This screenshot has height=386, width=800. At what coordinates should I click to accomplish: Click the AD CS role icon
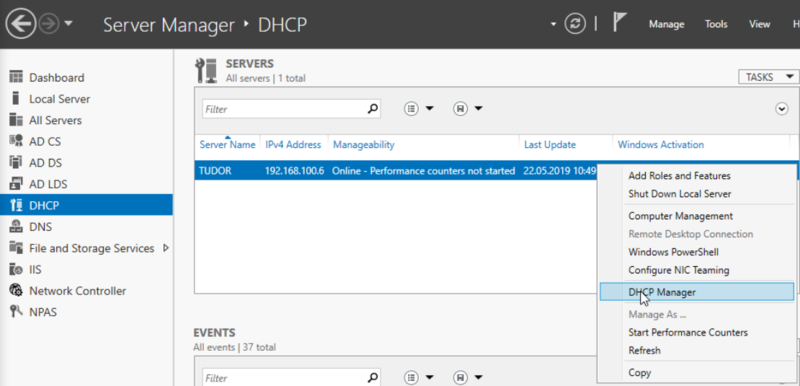click(x=16, y=141)
